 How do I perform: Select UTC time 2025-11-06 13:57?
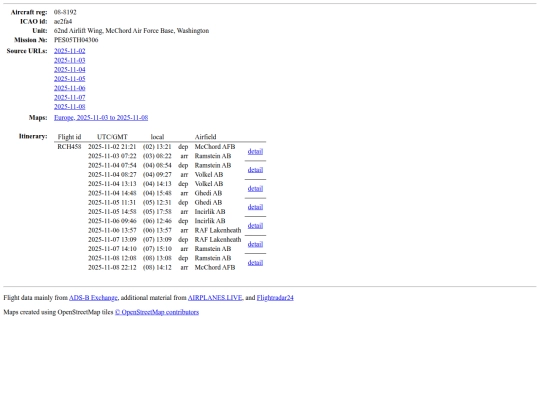tap(112, 230)
